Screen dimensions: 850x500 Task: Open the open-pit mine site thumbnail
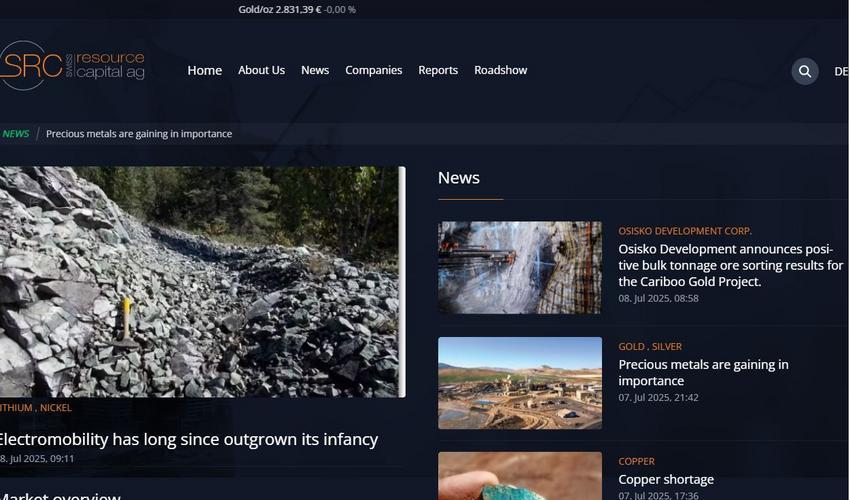click(520, 383)
